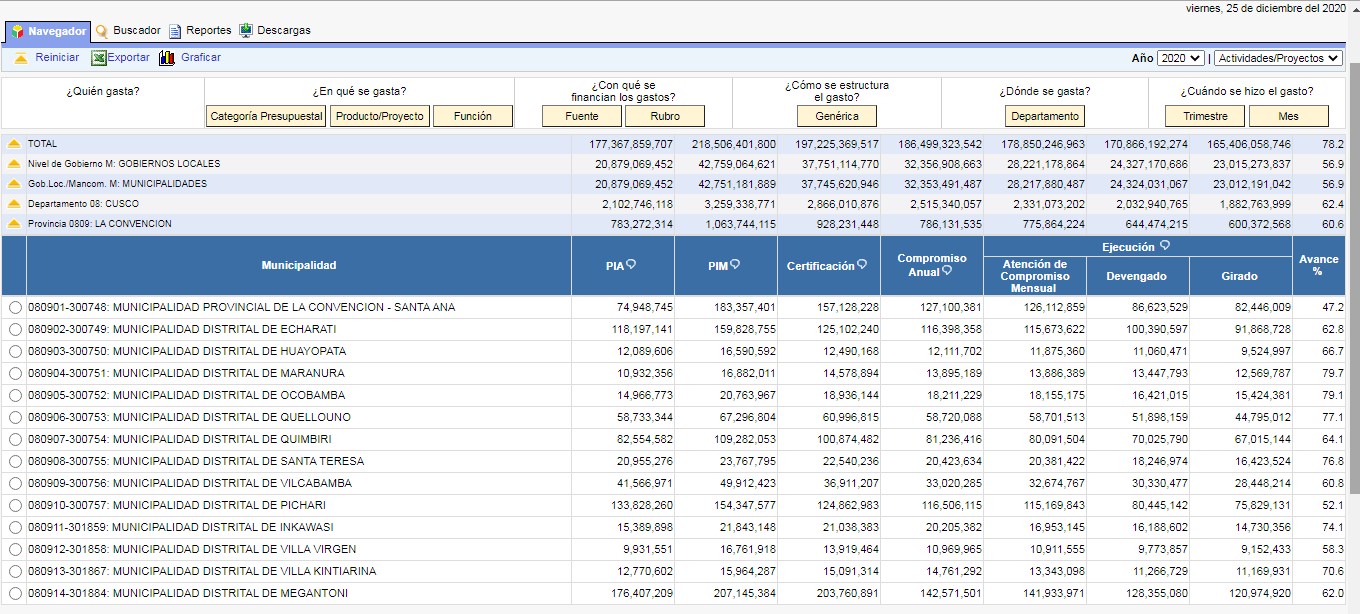Click the Departamento button

pos(1045,116)
